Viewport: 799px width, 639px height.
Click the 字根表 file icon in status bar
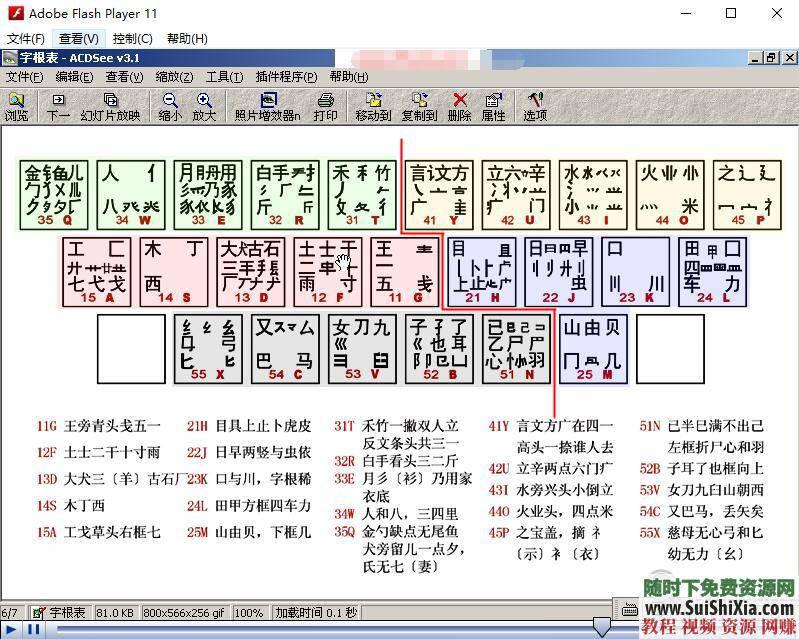coord(38,613)
